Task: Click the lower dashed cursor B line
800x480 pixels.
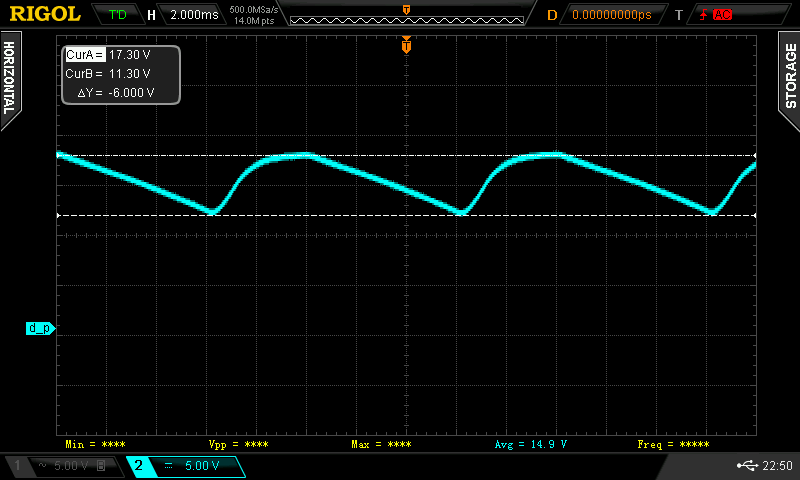Action: [x=407, y=215]
